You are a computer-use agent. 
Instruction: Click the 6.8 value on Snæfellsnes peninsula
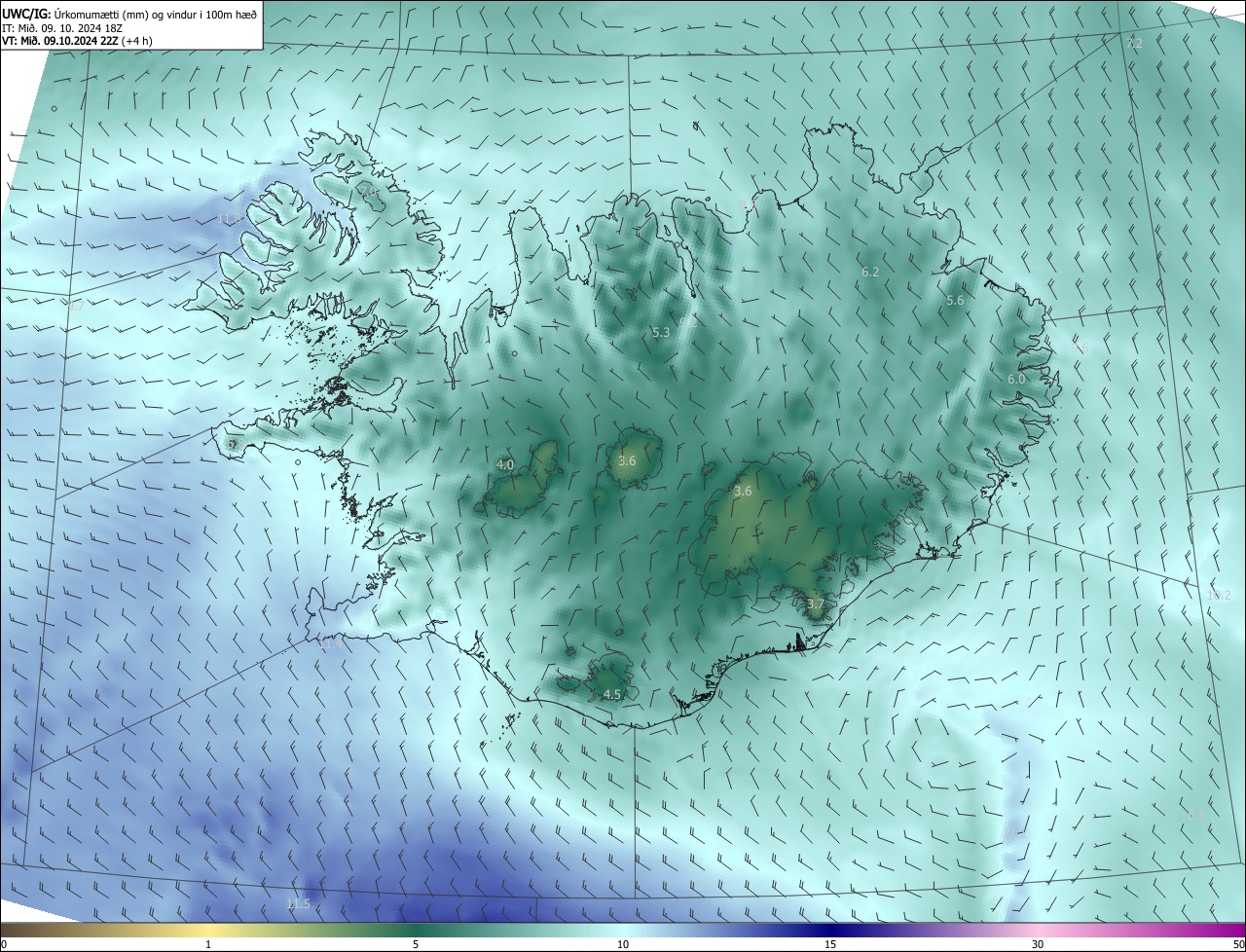pyautogui.click(x=232, y=444)
